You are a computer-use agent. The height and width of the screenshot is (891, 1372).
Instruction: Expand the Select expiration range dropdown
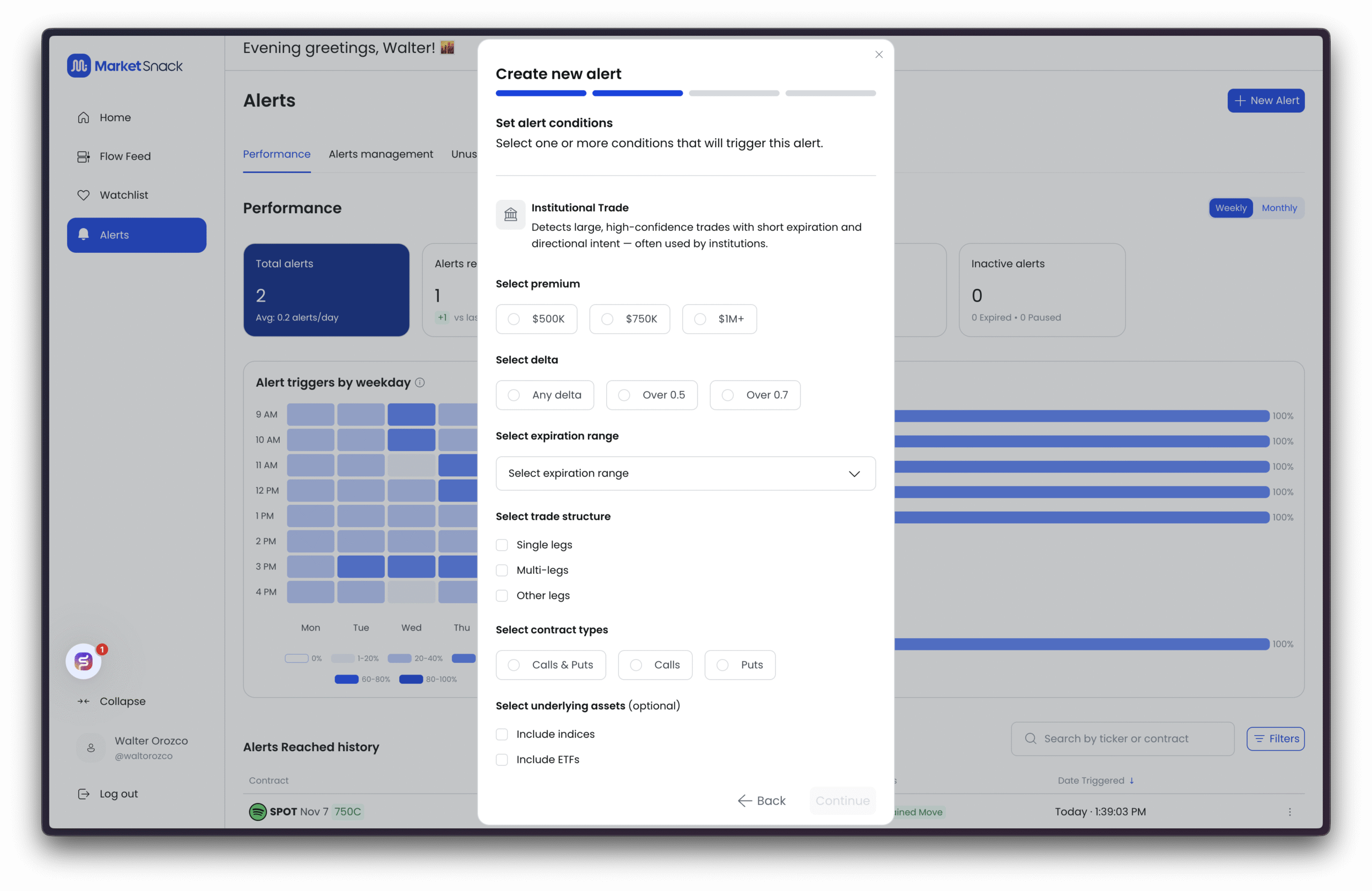(x=685, y=474)
